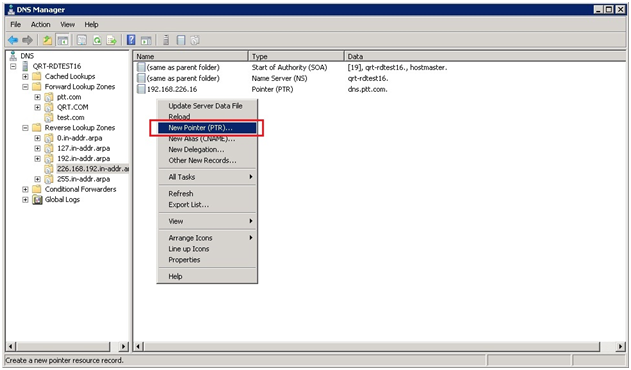Open the Action menu
This screenshot has width=631, height=370.
pyautogui.click(x=41, y=25)
